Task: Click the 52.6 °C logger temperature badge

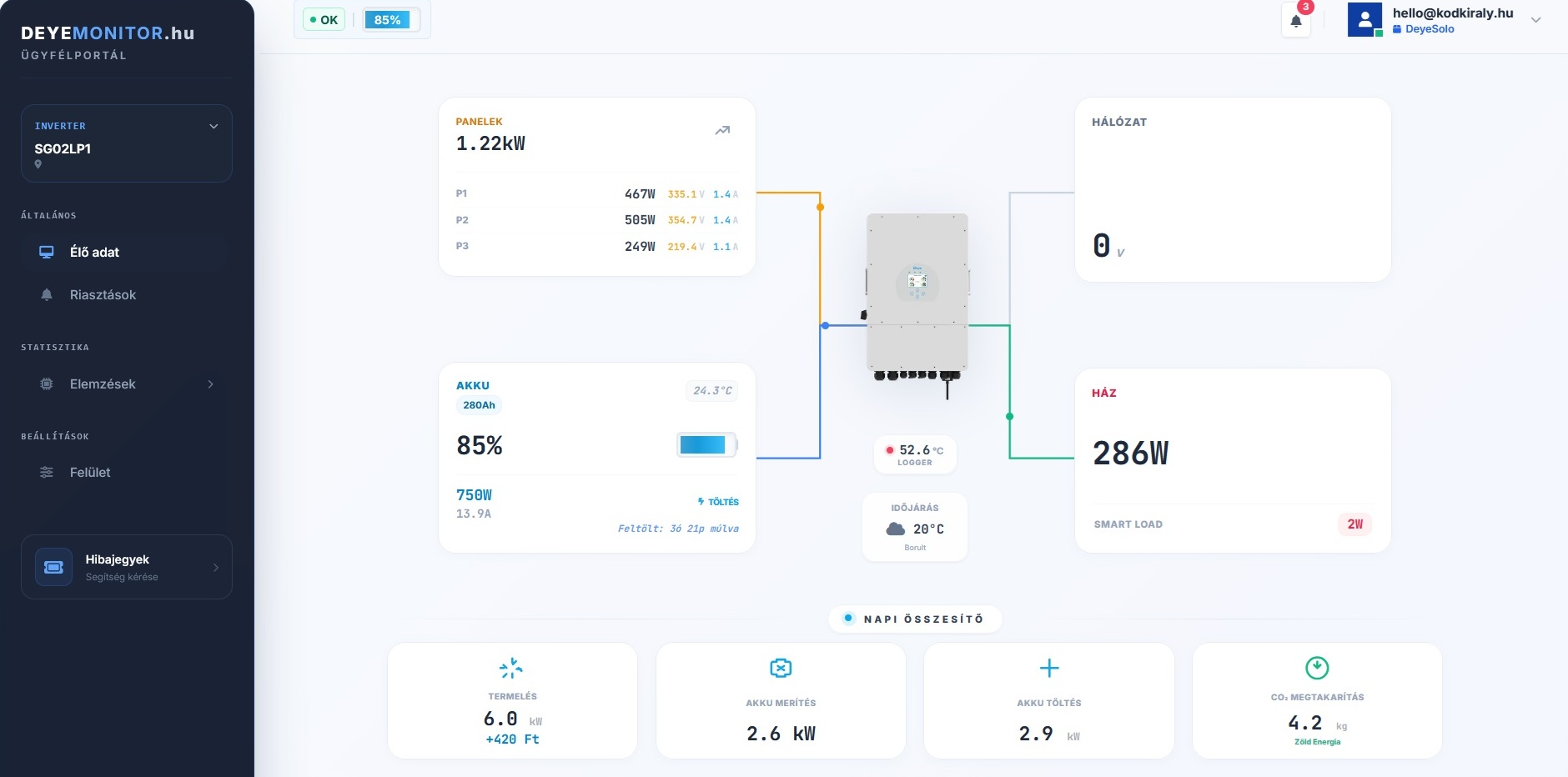Action: point(915,454)
